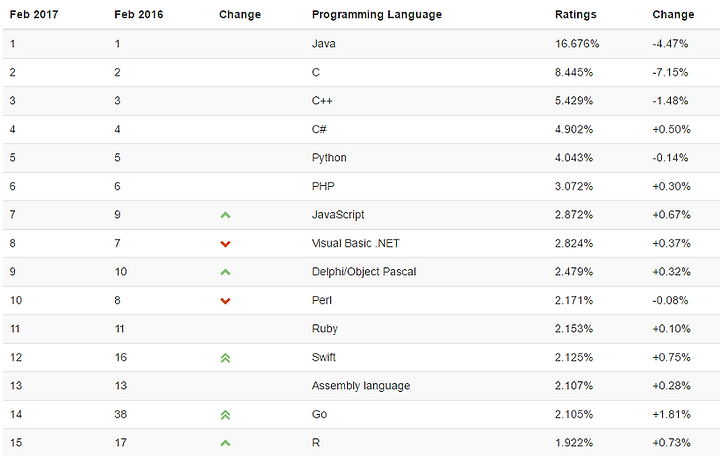Click the green up arrow in Delphi/Object Pascal row
Viewport: 720px width, 456px height.
click(x=225, y=272)
